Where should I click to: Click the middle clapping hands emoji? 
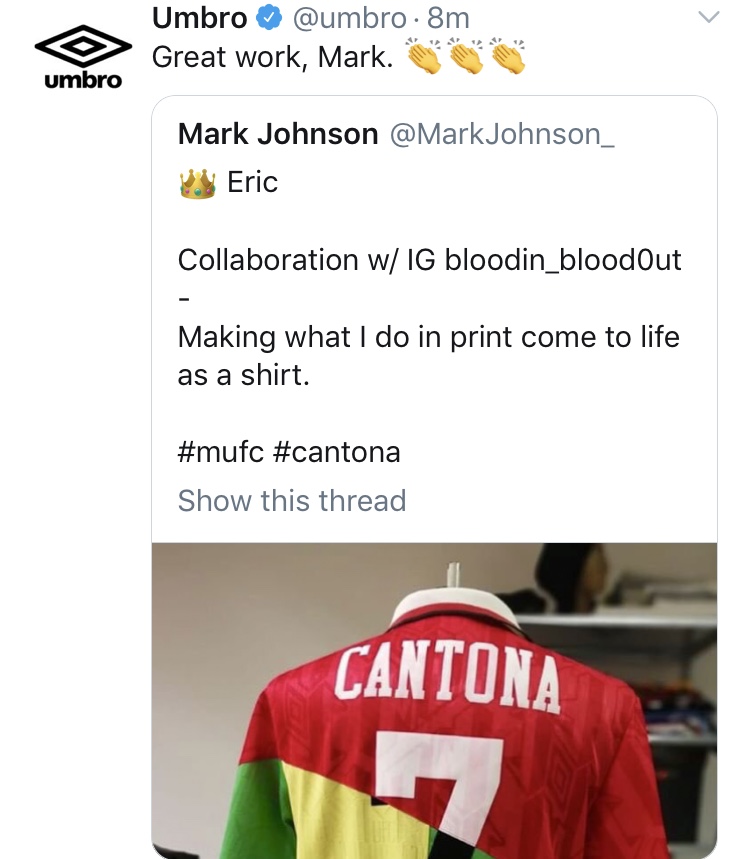(x=466, y=57)
